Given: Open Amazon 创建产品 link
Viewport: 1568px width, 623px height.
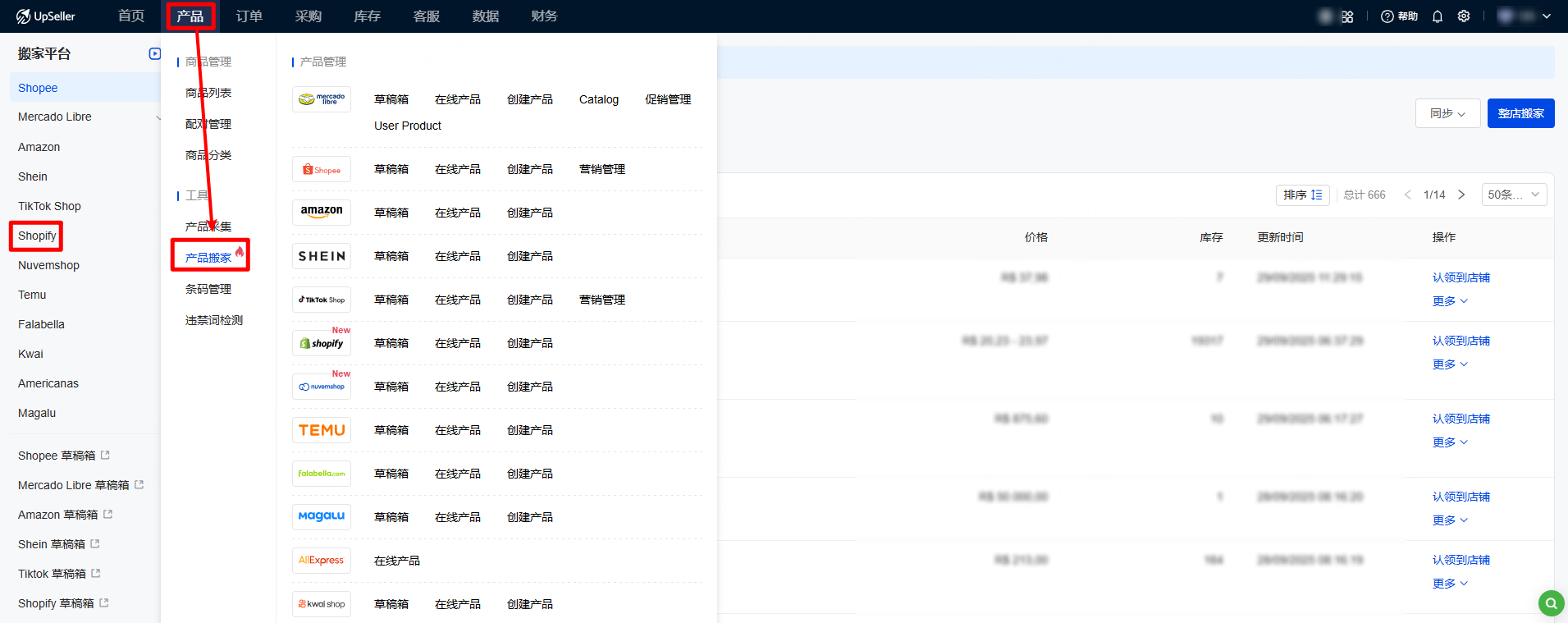Looking at the screenshot, I should click(529, 213).
